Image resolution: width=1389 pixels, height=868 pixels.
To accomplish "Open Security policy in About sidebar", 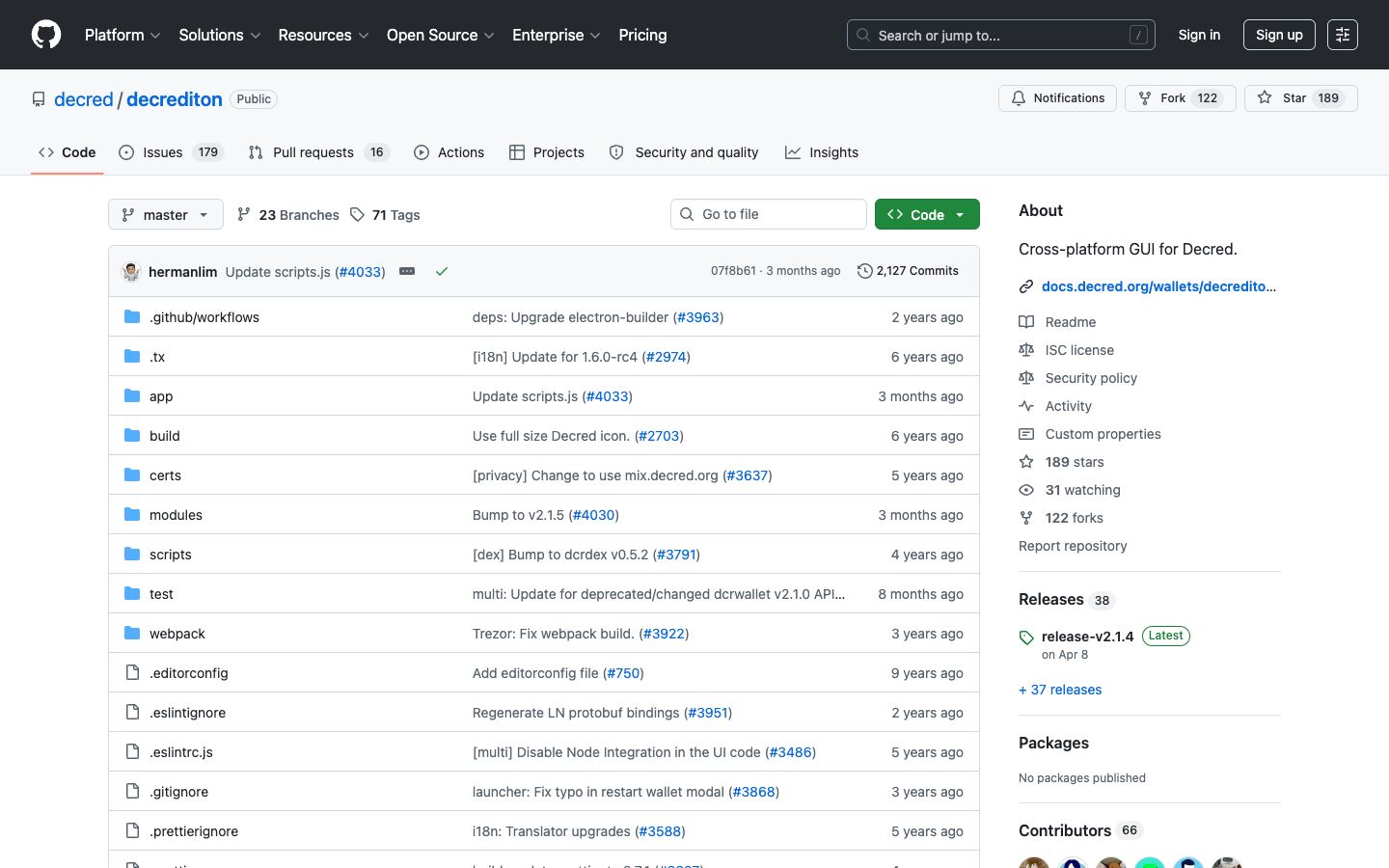I will tap(1091, 378).
